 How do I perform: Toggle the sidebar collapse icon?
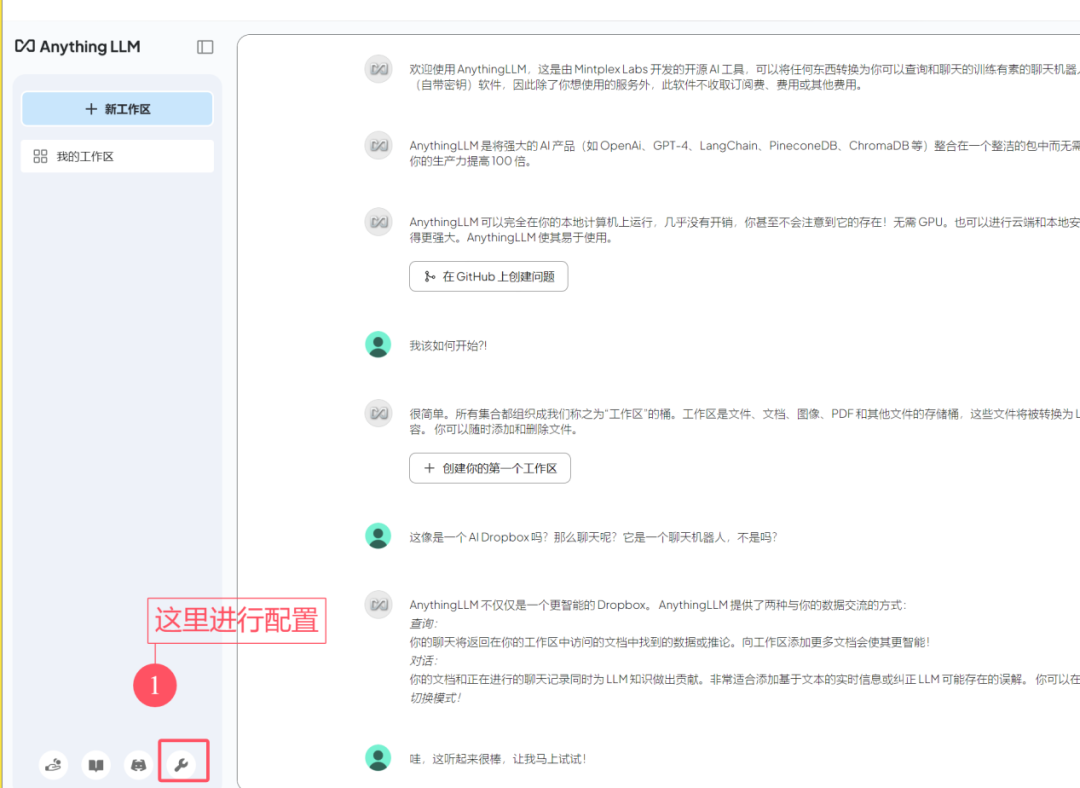tap(205, 47)
